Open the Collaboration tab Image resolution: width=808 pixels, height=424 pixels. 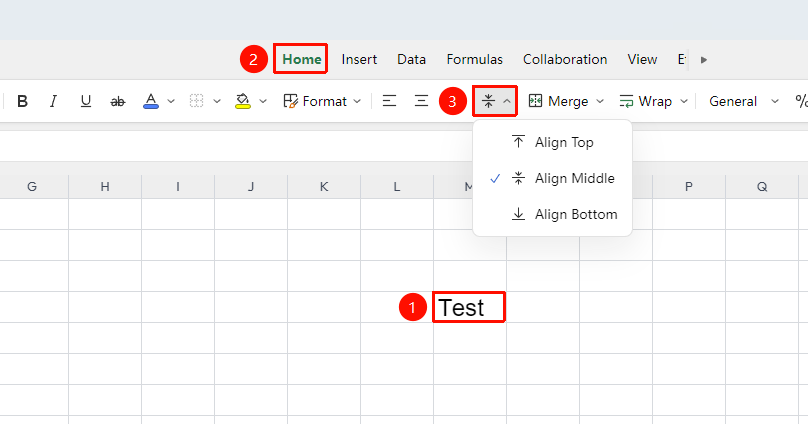coord(565,59)
